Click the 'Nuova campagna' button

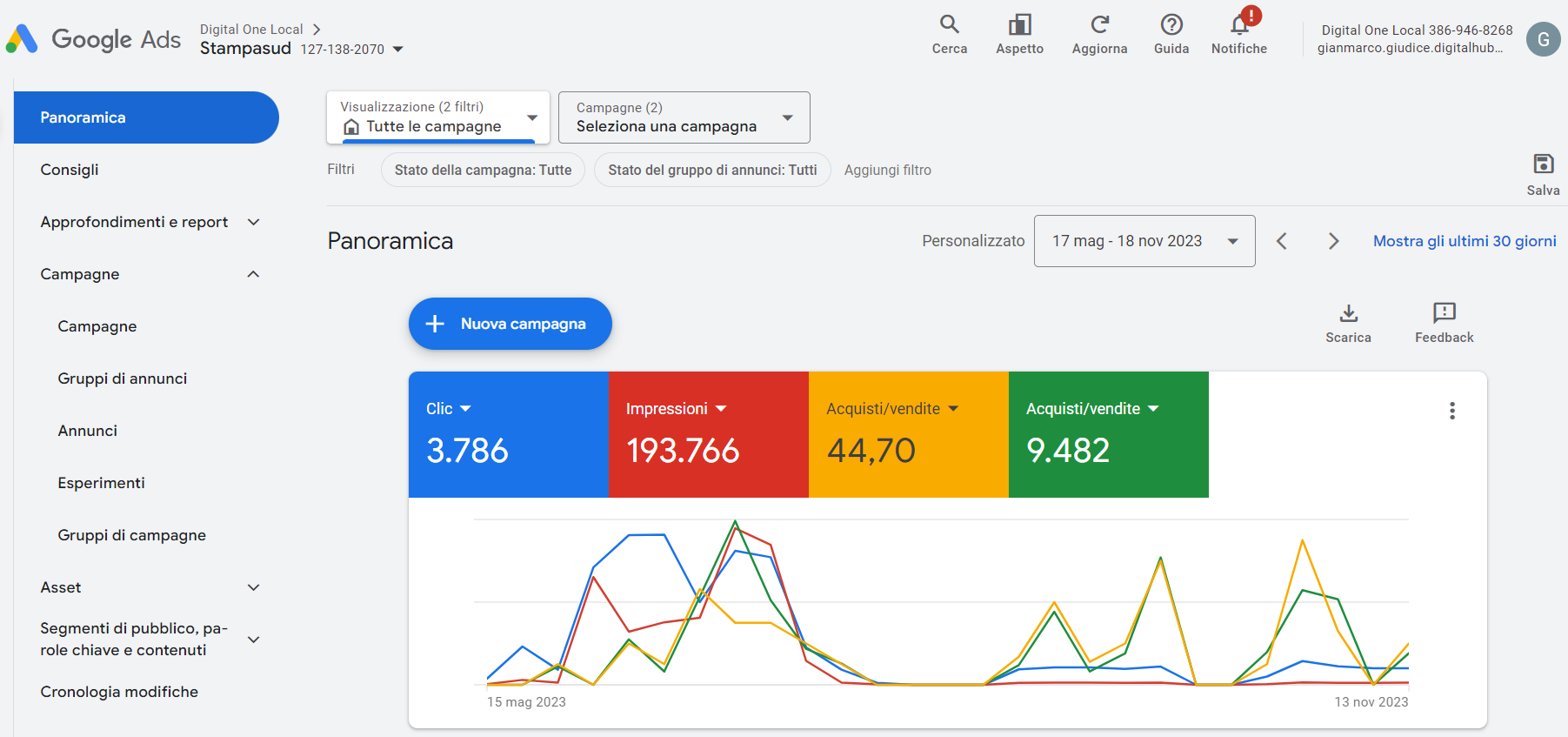(510, 324)
